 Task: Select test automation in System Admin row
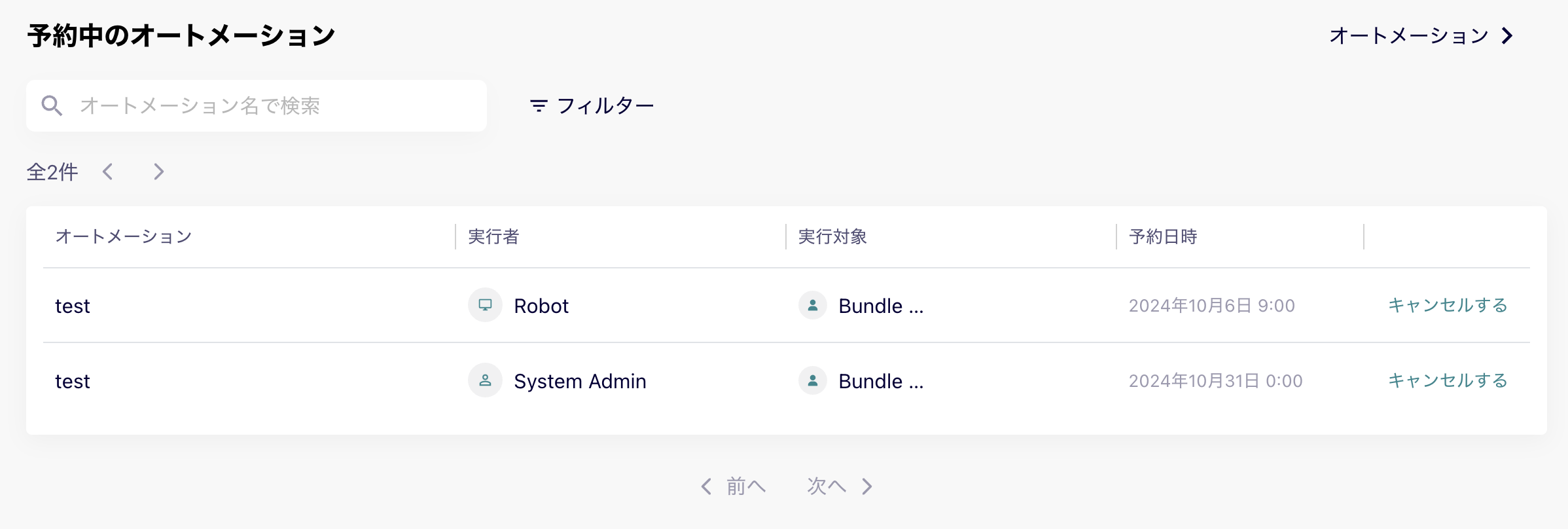tap(73, 381)
